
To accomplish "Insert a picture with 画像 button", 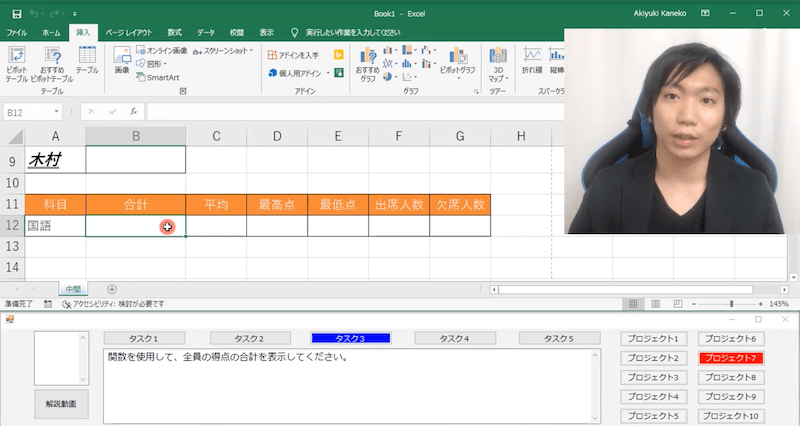I will 122,60.
